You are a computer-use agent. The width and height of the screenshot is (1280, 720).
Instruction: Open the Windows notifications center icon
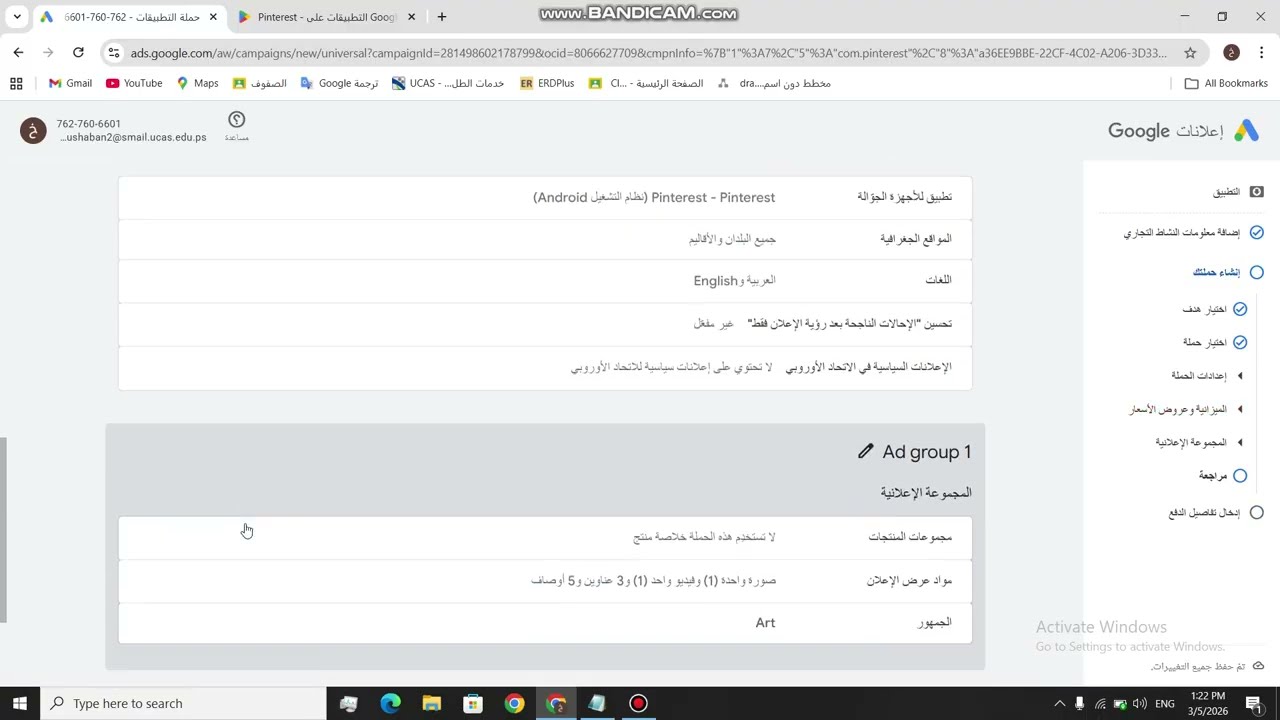[1253, 704]
